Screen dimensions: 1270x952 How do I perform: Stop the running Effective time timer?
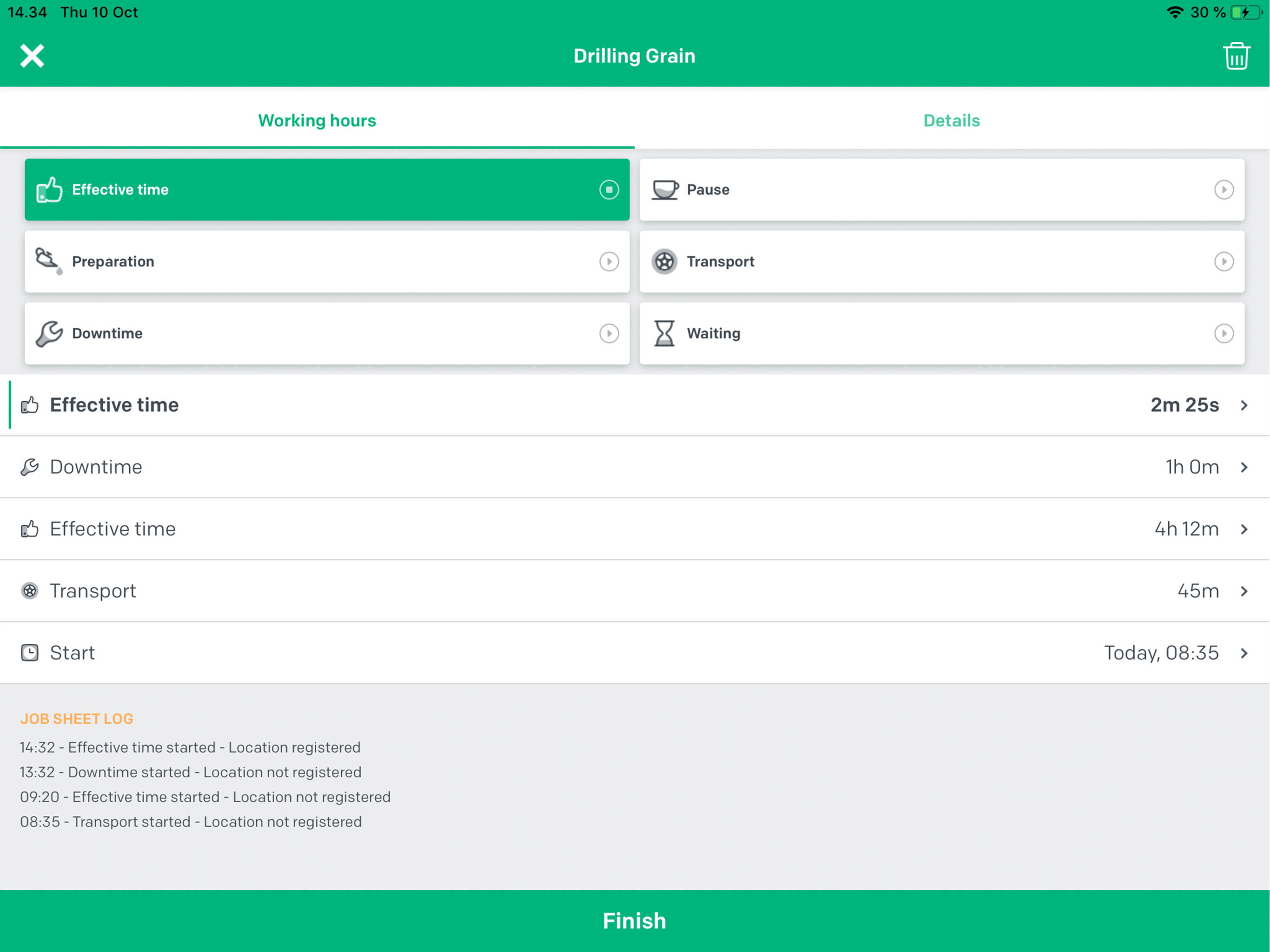click(609, 190)
